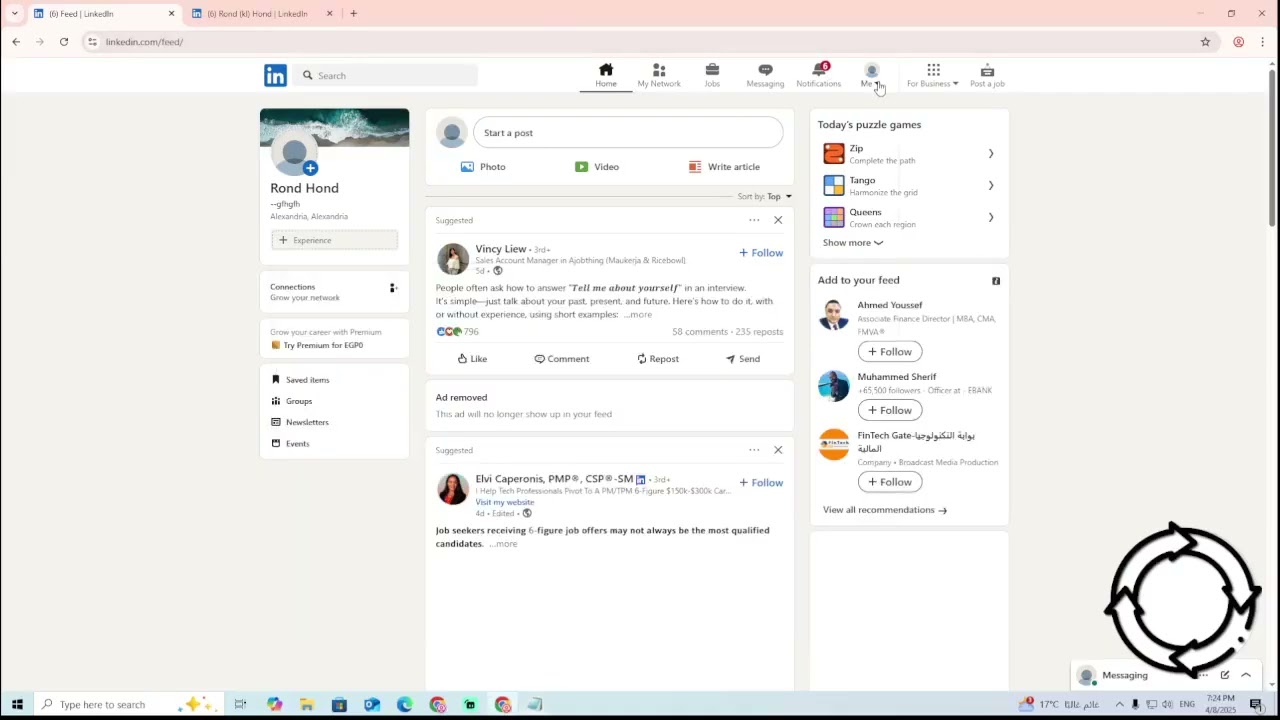
Task: Go to Home in the top navigation
Action: (x=606, y=75)
